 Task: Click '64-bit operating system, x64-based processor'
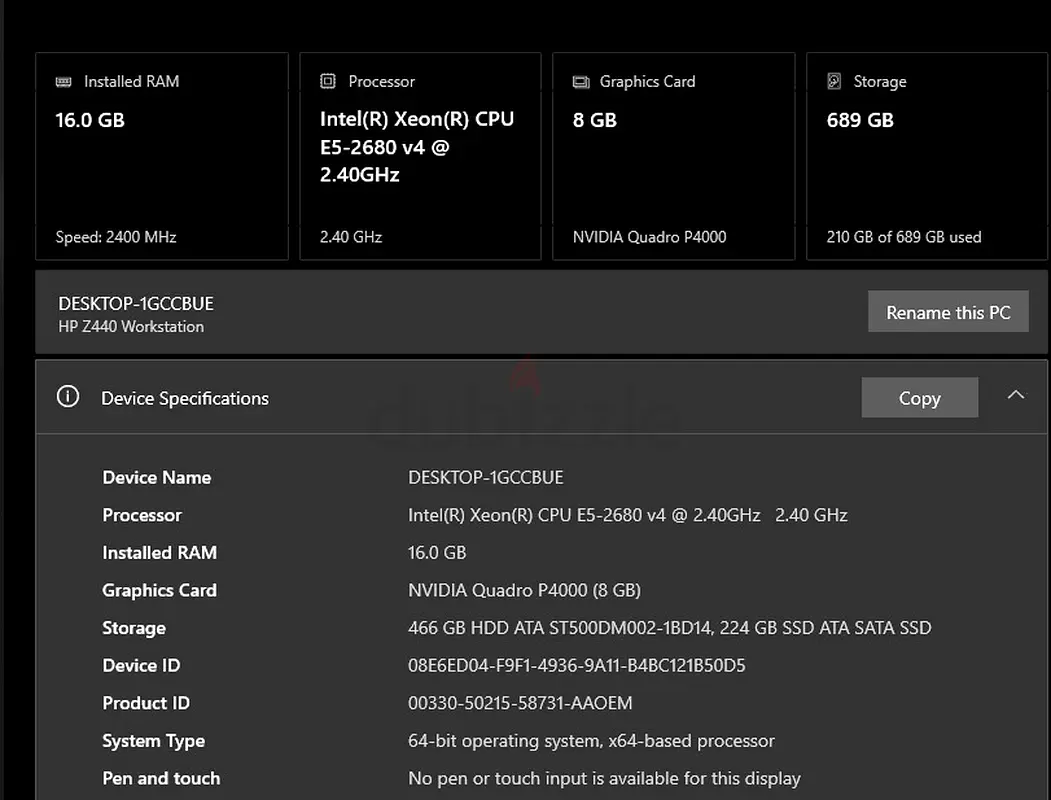(591, 741)
